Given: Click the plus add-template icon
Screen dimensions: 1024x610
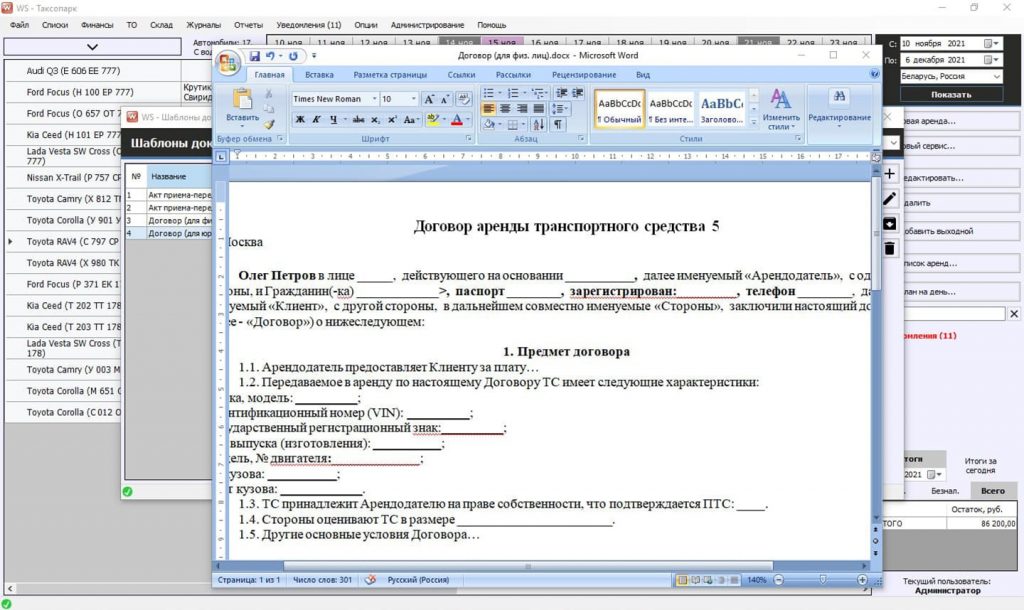Looking at the screenshot, I should click(x=889, y=174).
